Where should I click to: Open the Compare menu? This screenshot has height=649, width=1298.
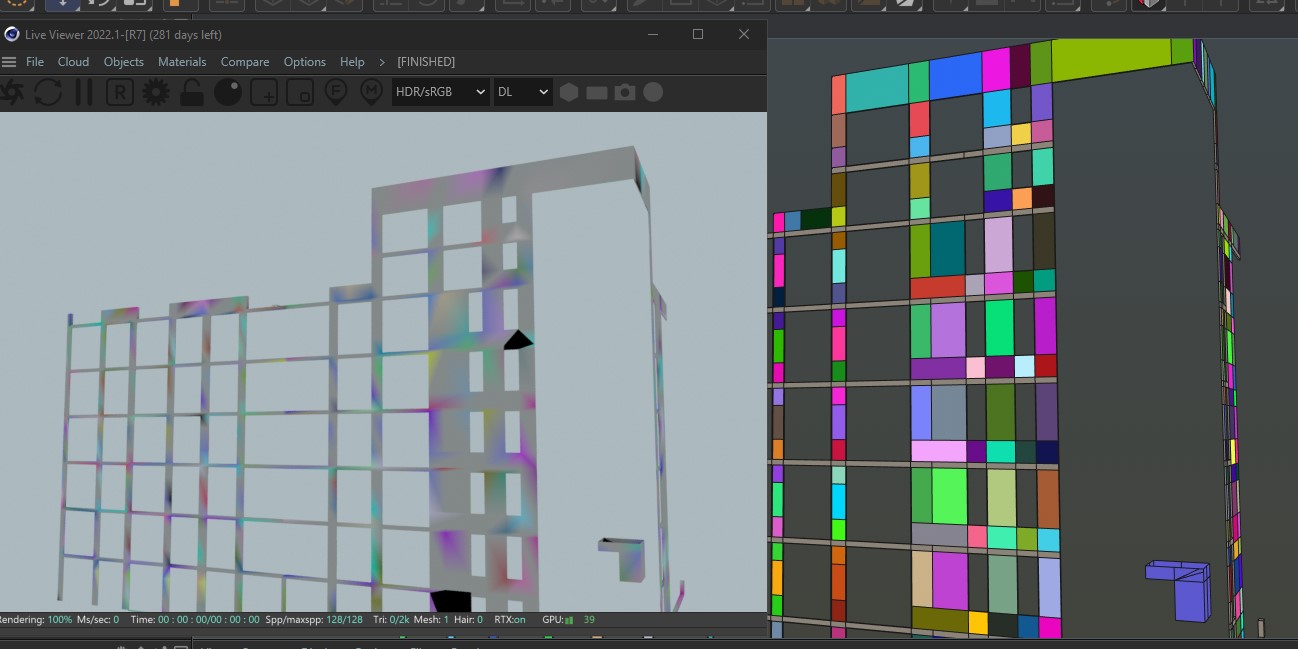pos(245,62)
